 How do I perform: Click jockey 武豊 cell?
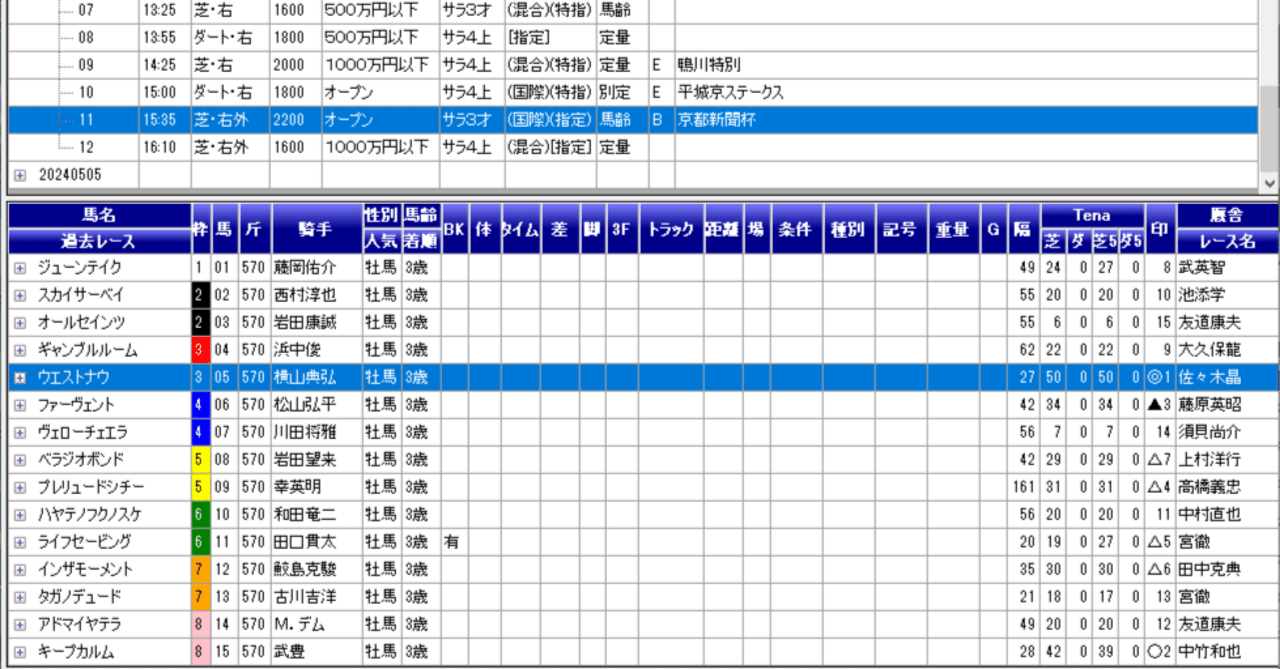pos(316,651)
